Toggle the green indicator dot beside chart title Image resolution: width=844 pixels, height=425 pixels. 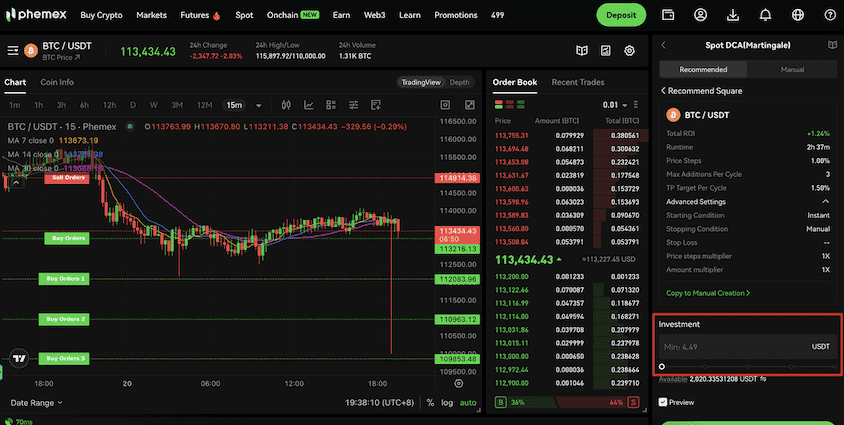pyautogui.click(x=130, y=127)
